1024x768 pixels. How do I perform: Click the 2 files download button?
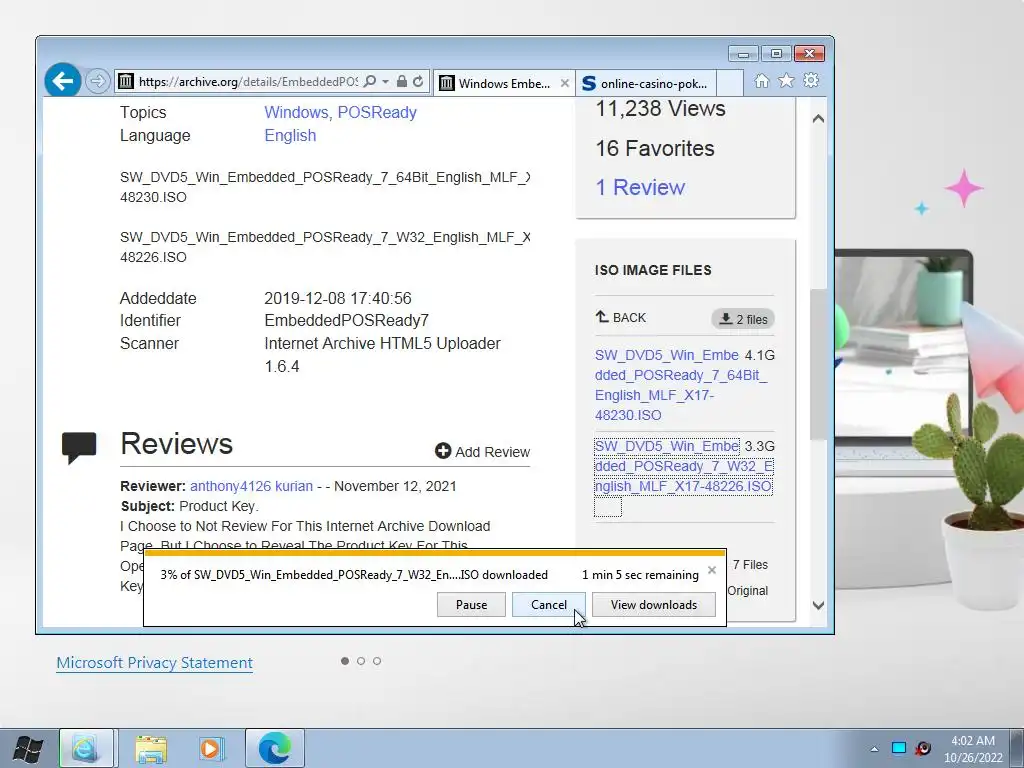point(743,319)
